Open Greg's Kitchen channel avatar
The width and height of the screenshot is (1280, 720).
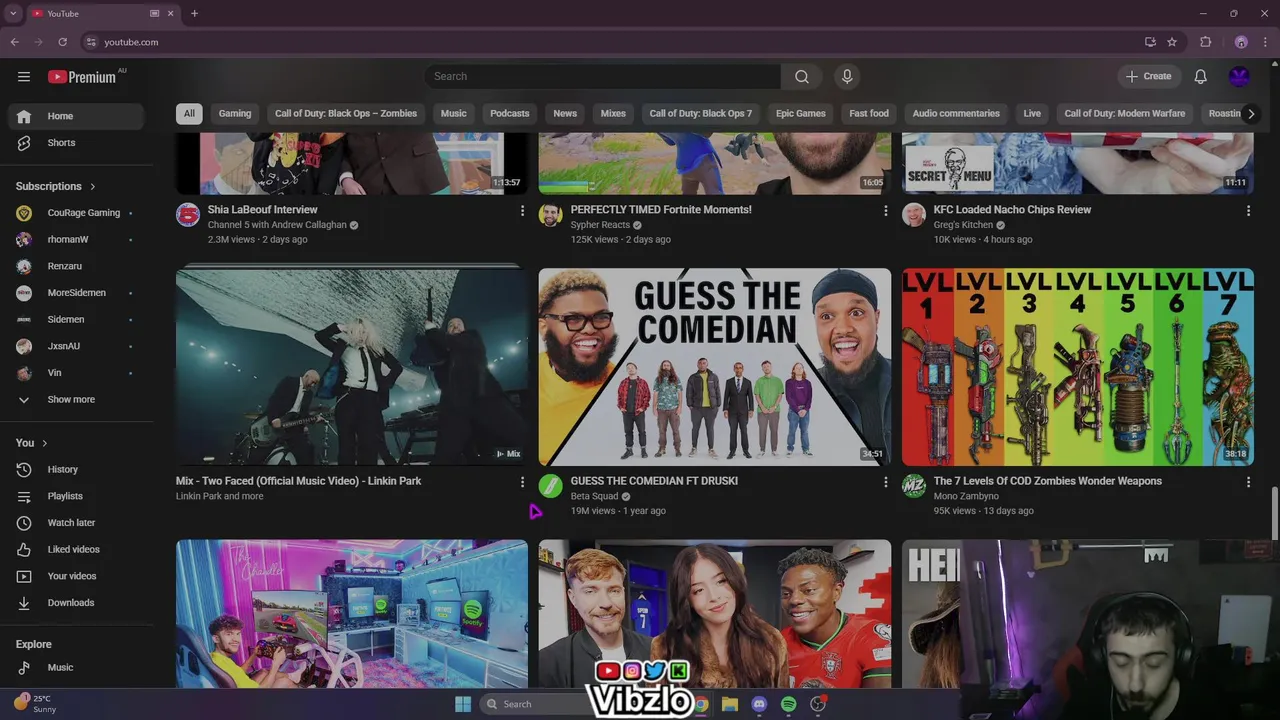pyautogui.click(x=914, y=215)
